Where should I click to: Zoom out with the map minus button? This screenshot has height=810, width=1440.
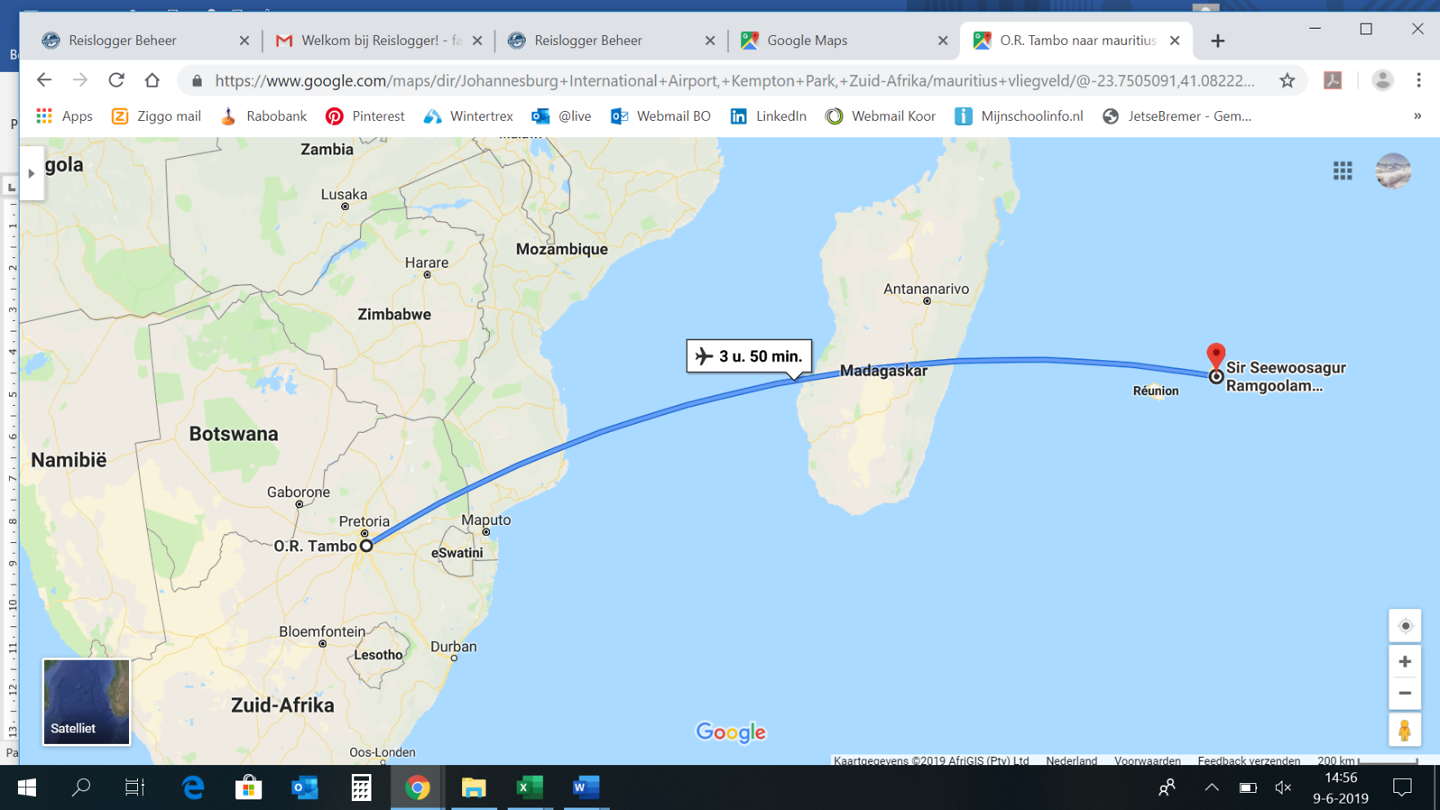point(1405,693)
